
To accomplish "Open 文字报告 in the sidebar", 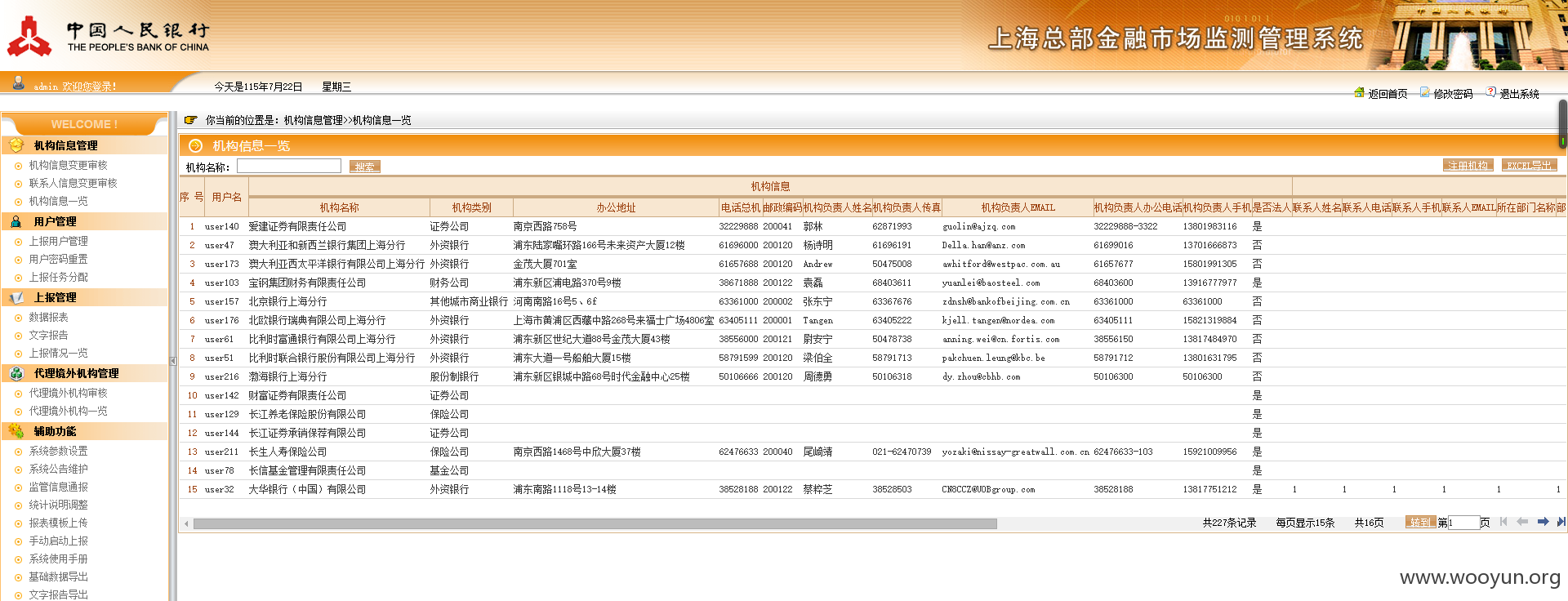I will pos(49,335).
